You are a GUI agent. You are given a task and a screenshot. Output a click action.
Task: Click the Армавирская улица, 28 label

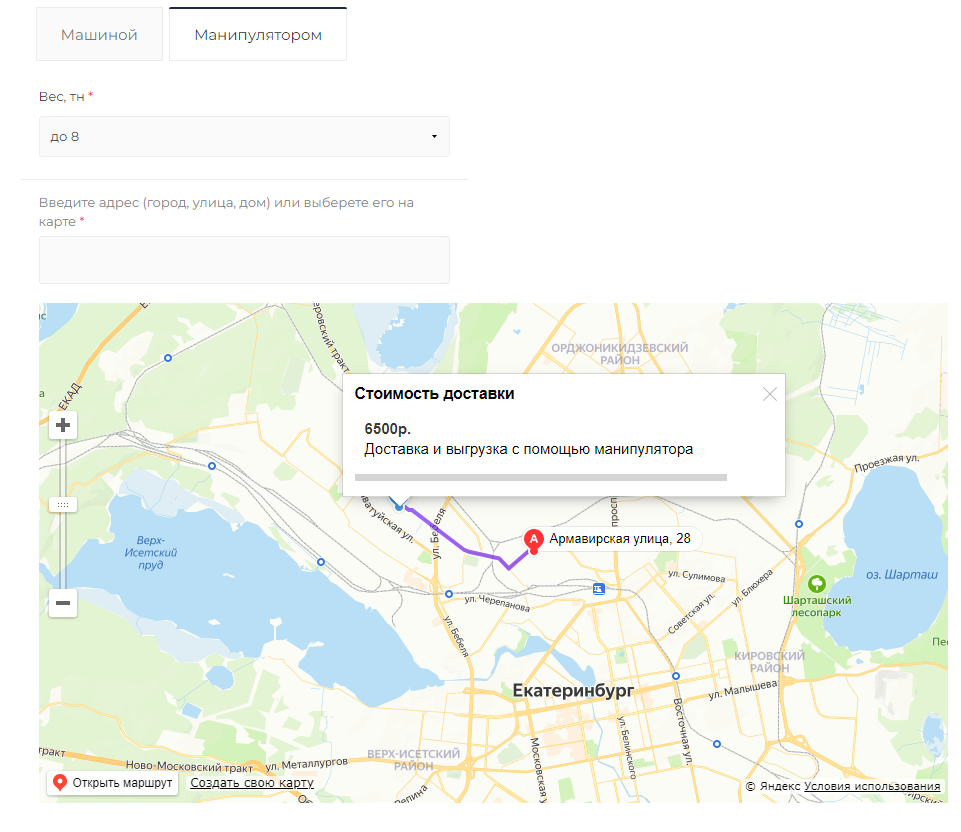[619, 539]
